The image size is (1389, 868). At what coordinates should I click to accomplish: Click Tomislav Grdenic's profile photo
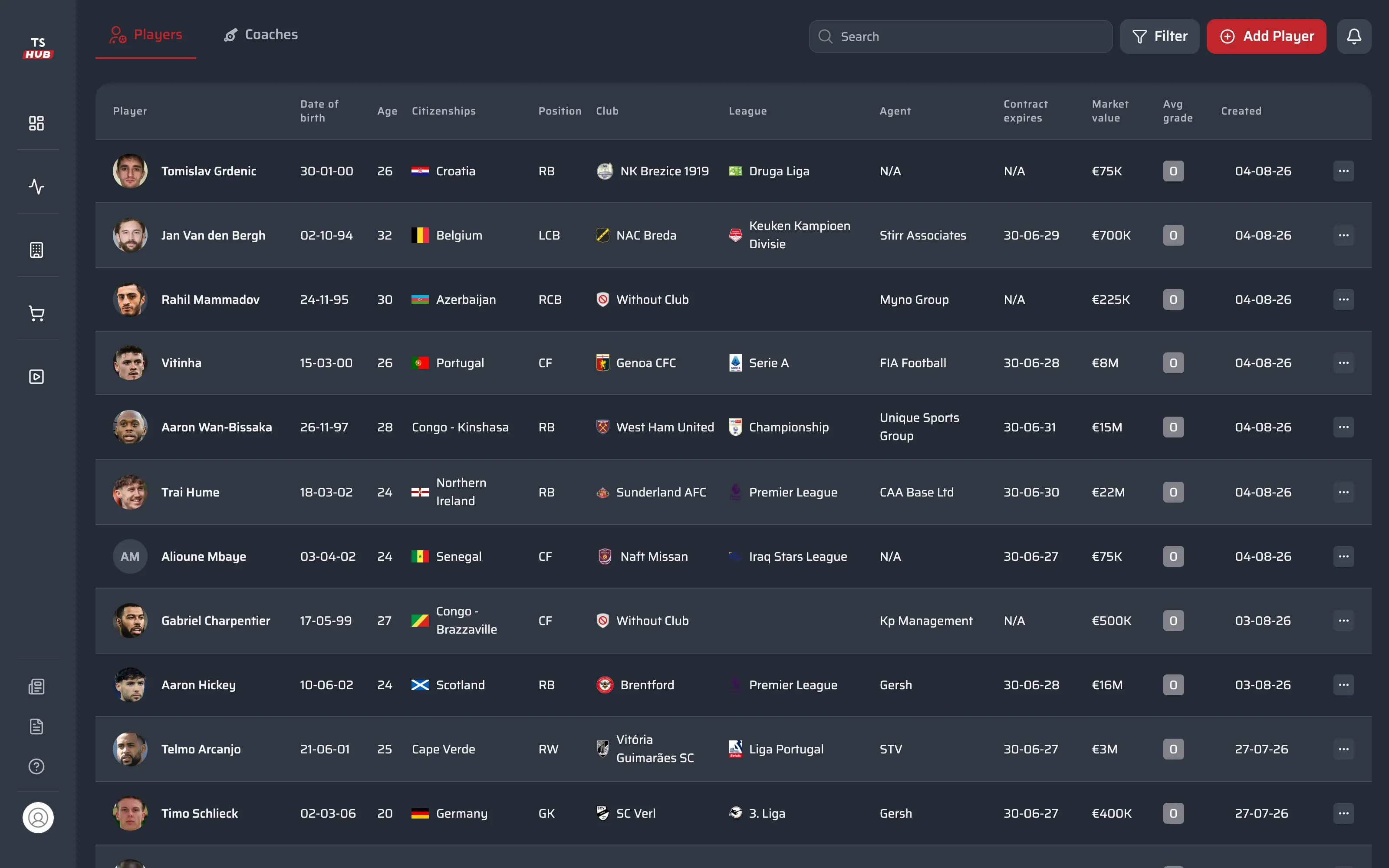pyautogui.click(x=130, y=171)
